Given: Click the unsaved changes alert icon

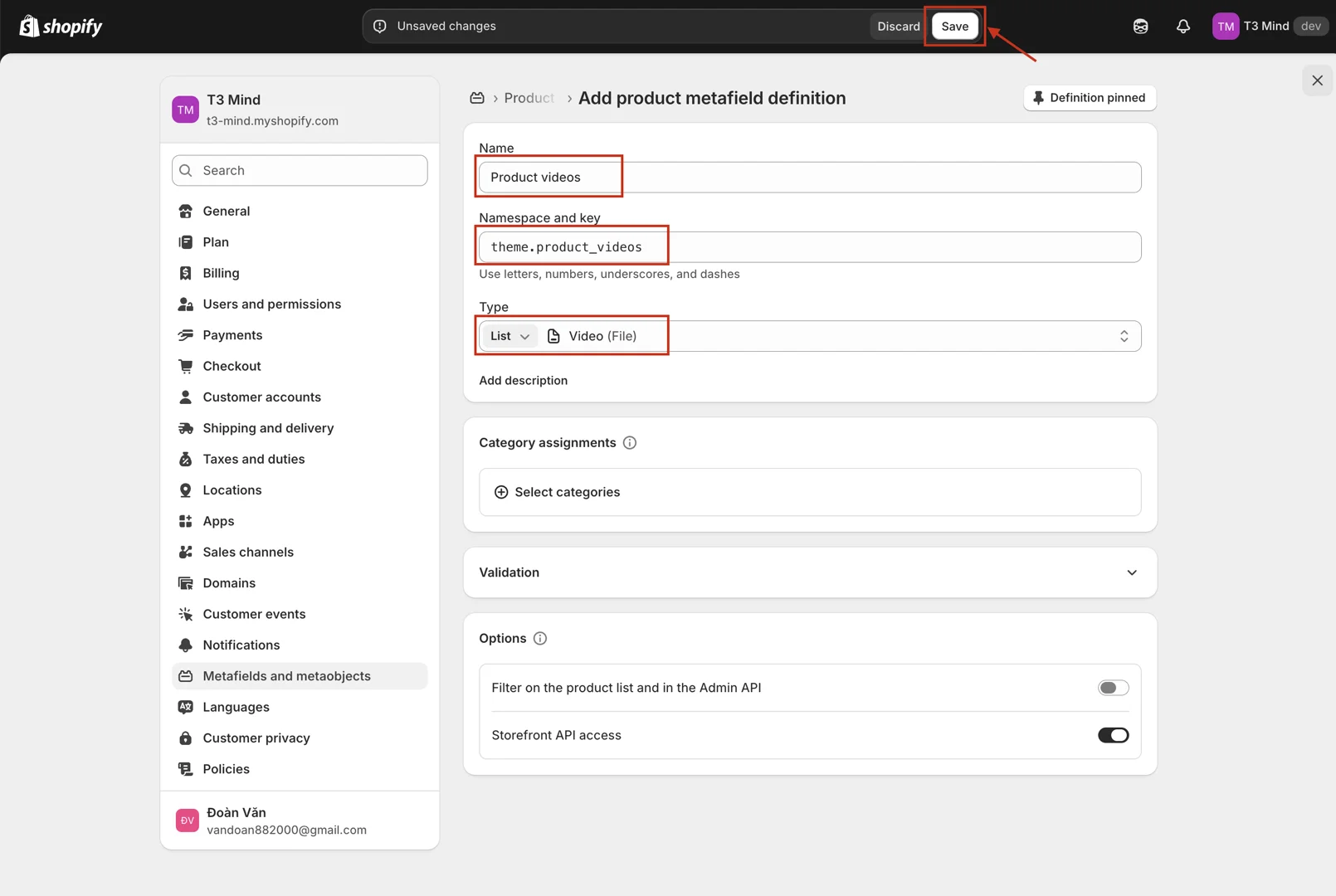Looking at the screenshot, I should [x=380, y=27].
